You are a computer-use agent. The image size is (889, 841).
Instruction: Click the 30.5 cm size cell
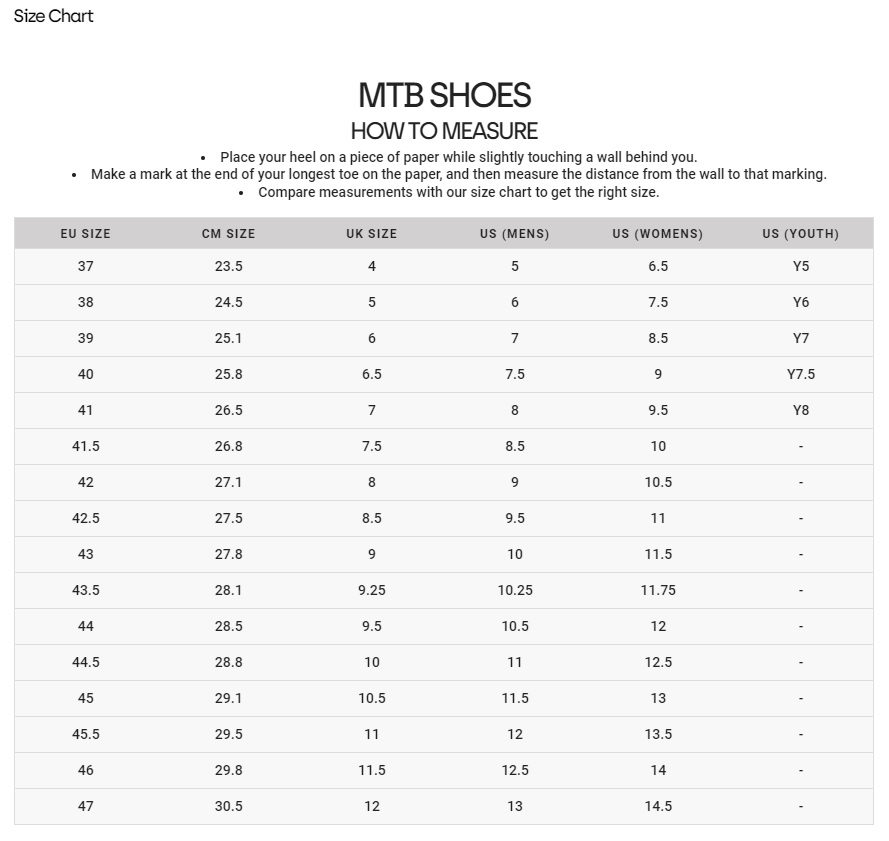228,806
